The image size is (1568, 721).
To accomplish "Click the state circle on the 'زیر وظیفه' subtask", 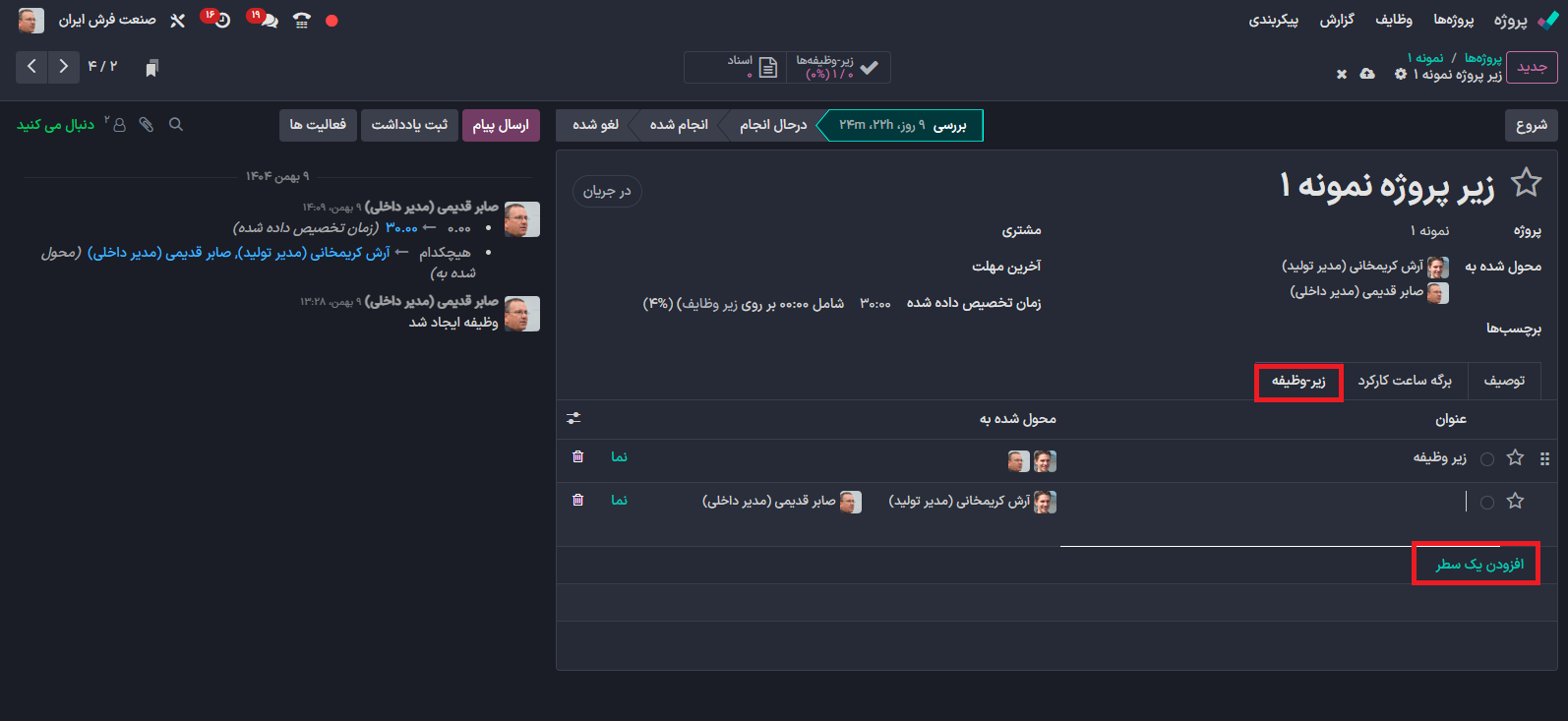I will pyautogui.click(x=1487, y=459).
